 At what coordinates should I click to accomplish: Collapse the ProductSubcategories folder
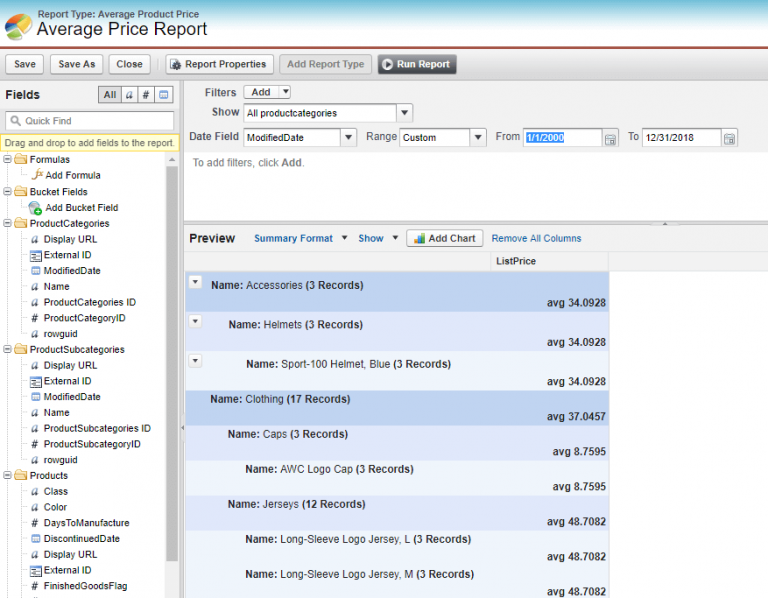[x=9, y=350]
